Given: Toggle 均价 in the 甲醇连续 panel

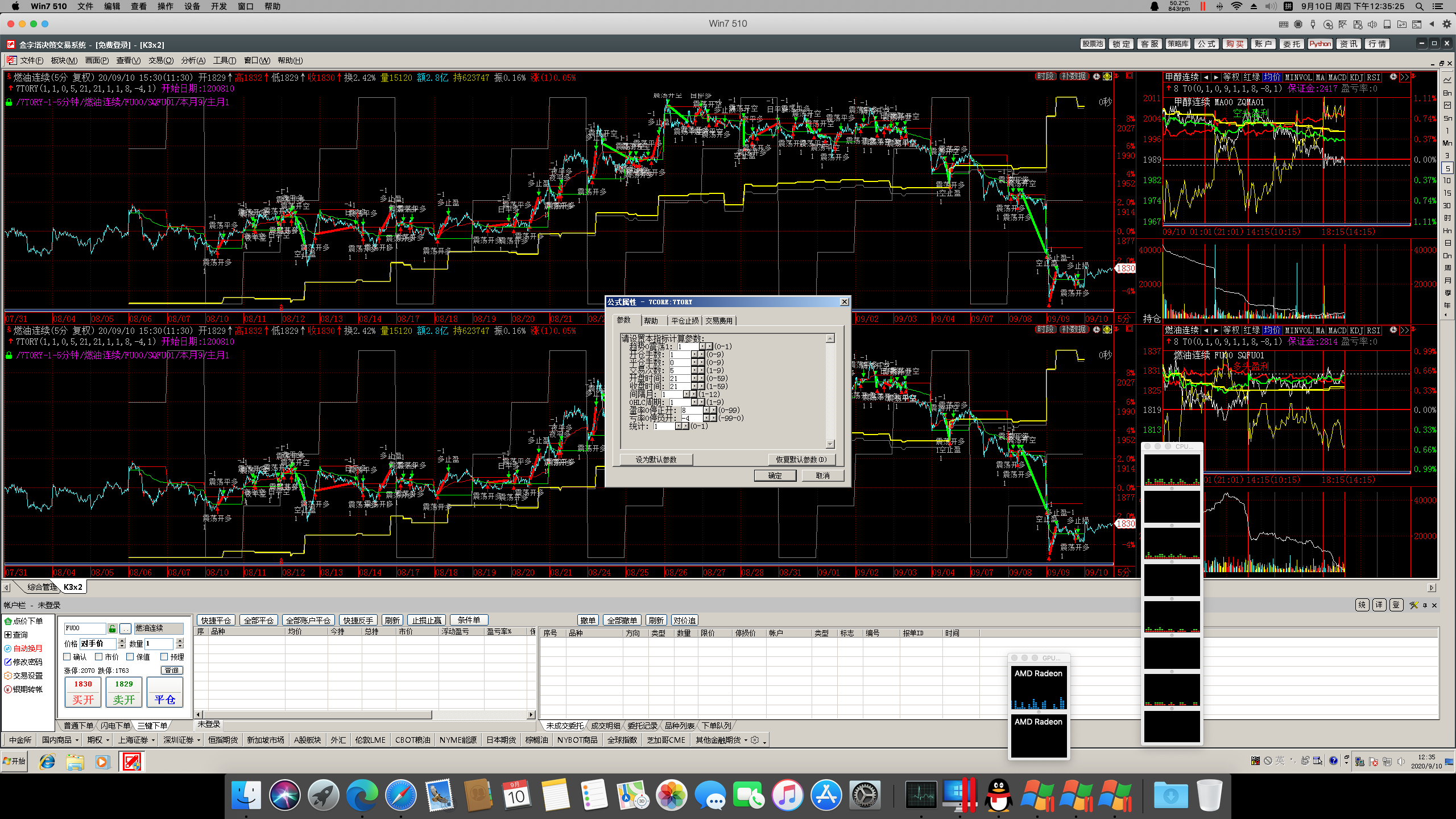Looking at the screenshot, I should pos(1272,77).
